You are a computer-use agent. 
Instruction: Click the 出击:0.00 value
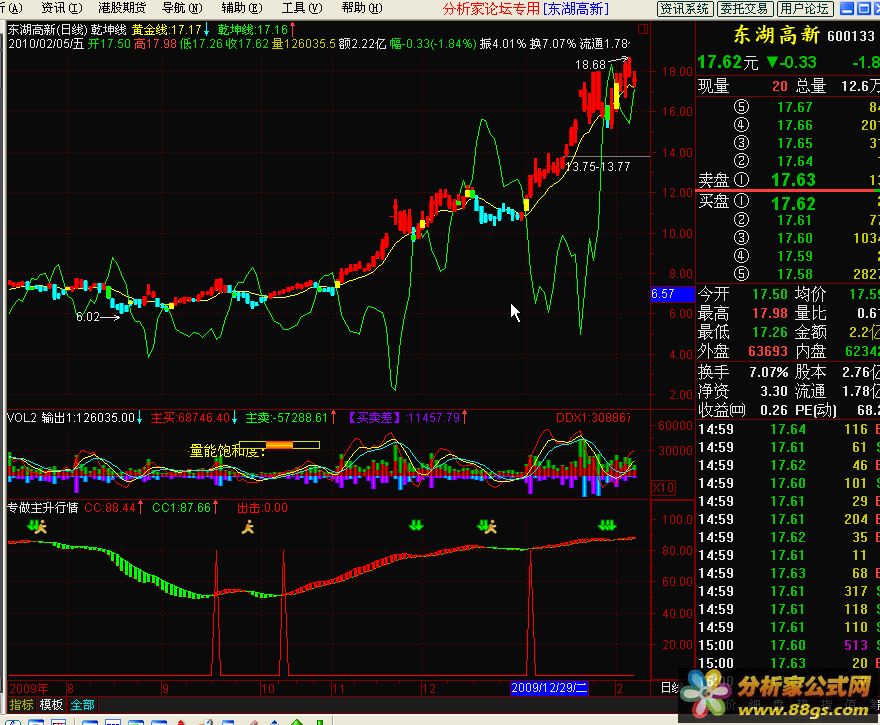tap(262, 507)
